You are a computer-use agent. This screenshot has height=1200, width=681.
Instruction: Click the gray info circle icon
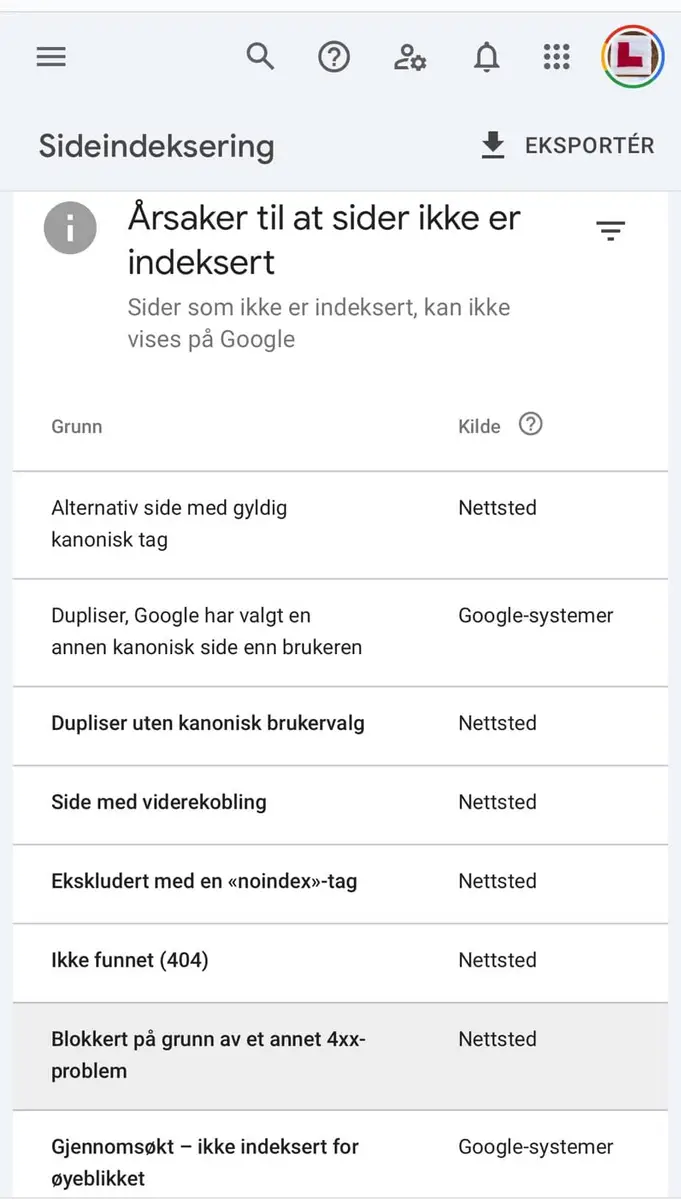pyautogui.click(x=70, y=229)
